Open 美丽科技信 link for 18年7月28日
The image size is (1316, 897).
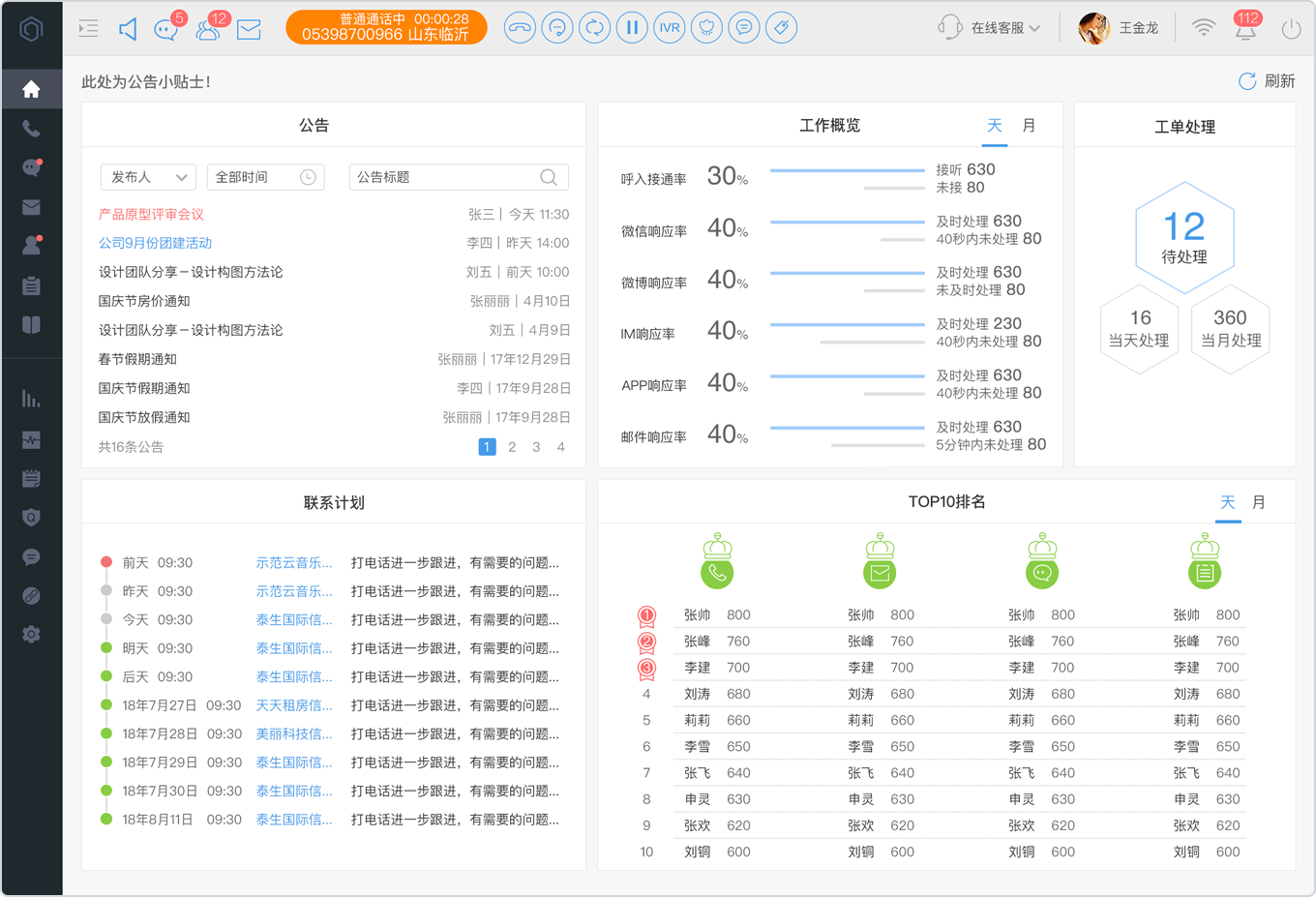click(x=294, y=733)
